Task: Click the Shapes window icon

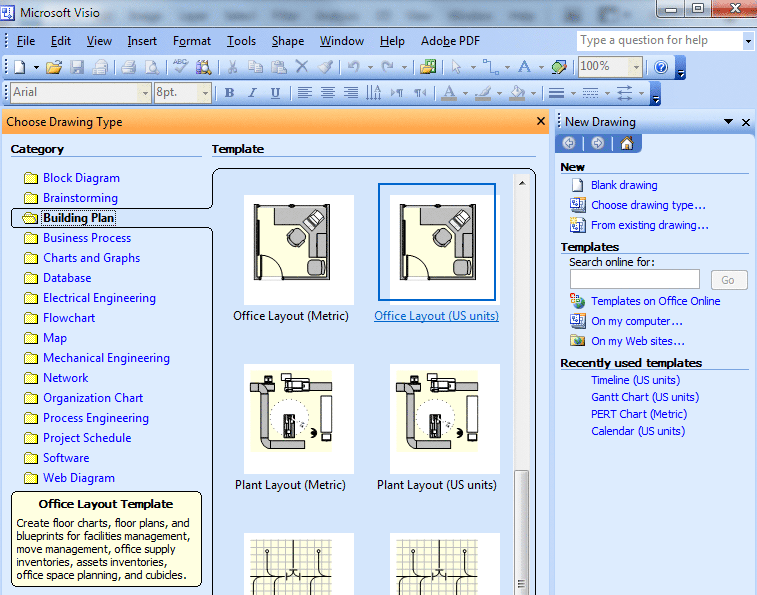Action: 428,67
